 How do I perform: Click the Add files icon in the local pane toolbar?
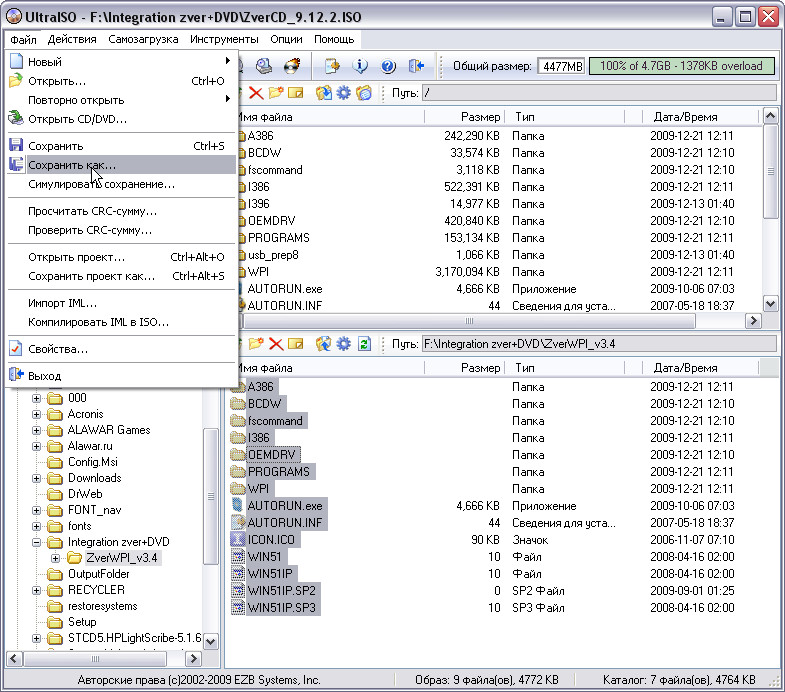(323, 343)
